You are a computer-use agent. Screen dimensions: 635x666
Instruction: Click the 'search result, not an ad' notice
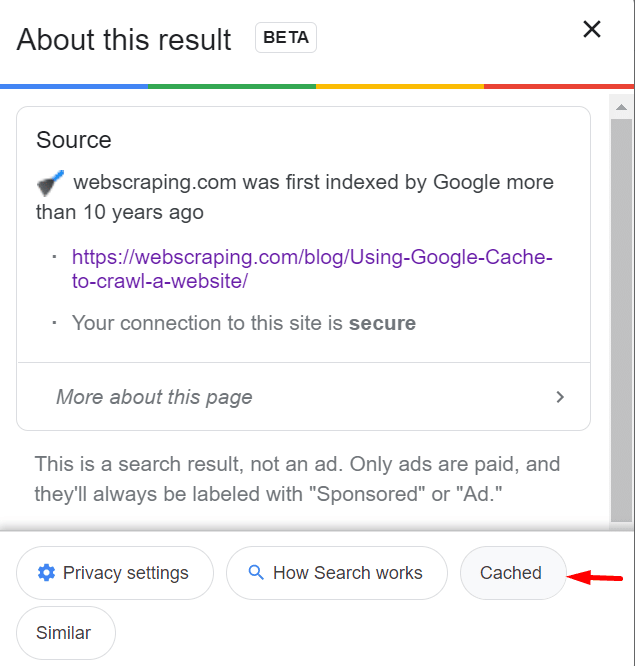[x=297, y=477]
